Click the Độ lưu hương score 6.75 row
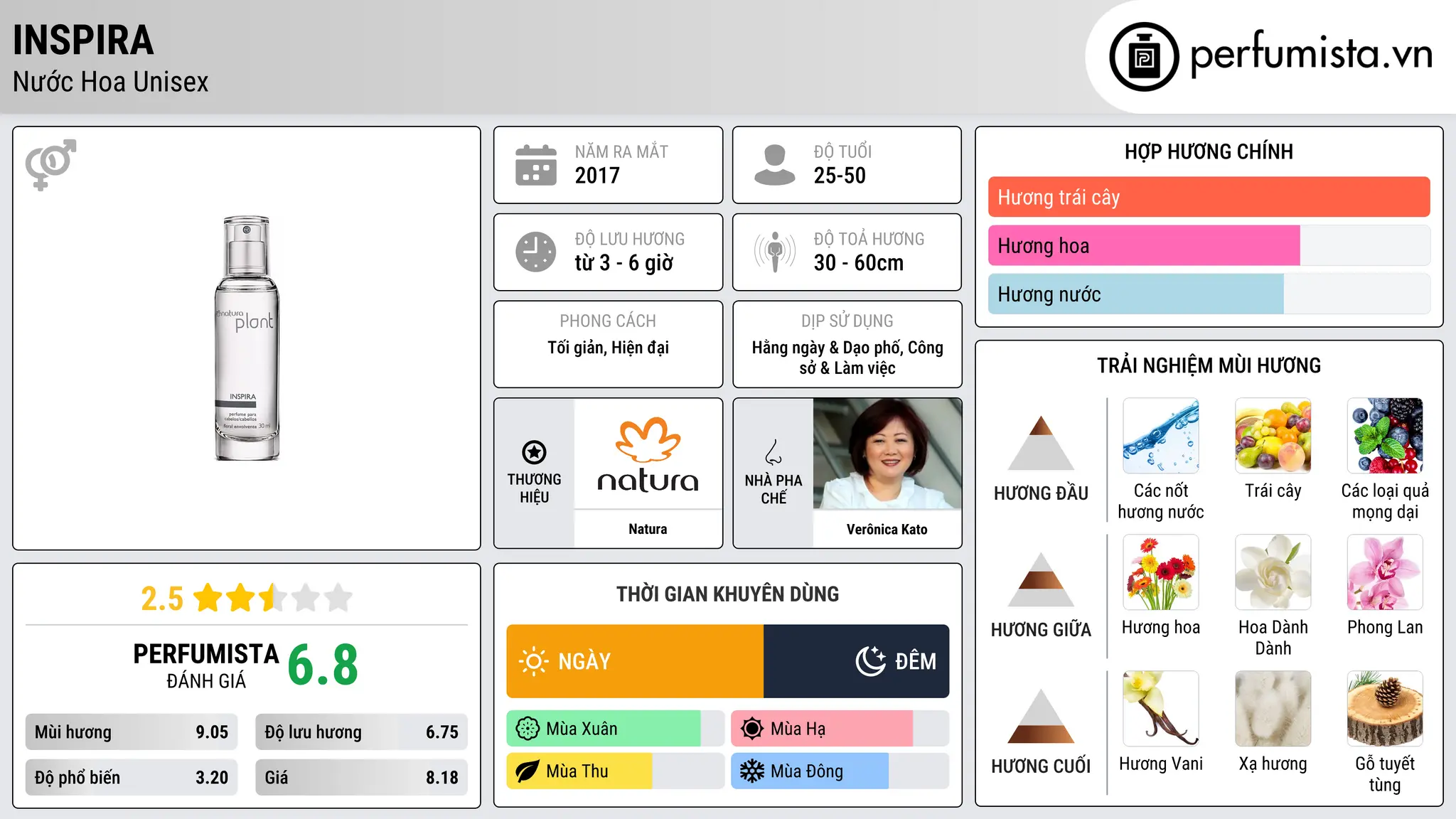 [x=361, y=732]
